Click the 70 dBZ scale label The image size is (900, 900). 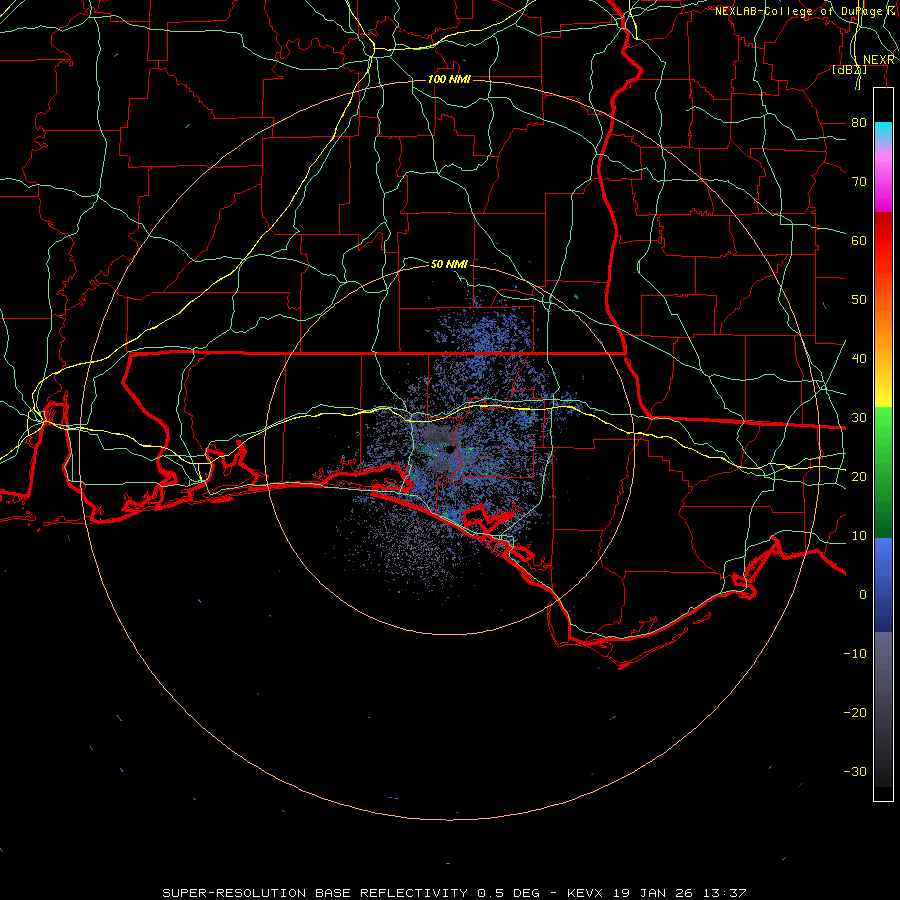[859, 181]
